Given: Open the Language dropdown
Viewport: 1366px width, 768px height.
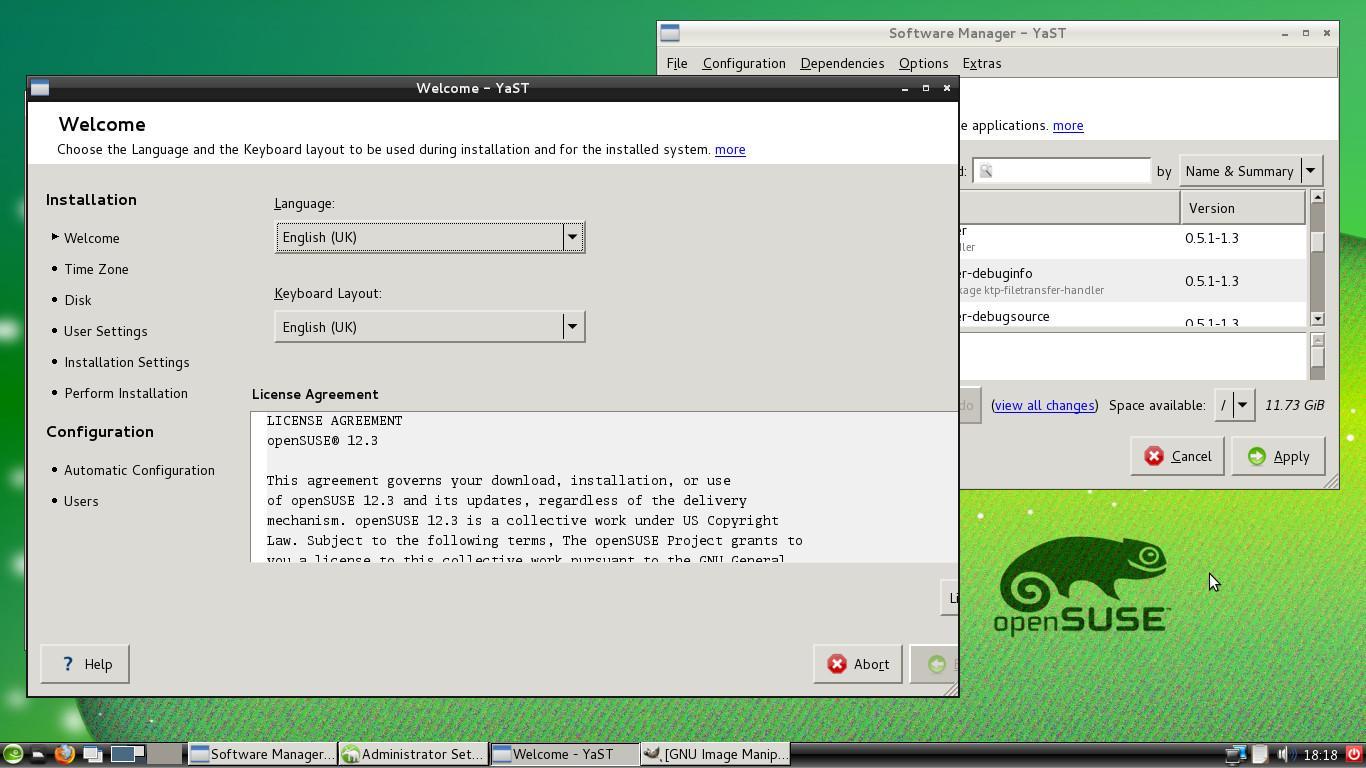Looking at the screenshot, I should click(430, 237).
